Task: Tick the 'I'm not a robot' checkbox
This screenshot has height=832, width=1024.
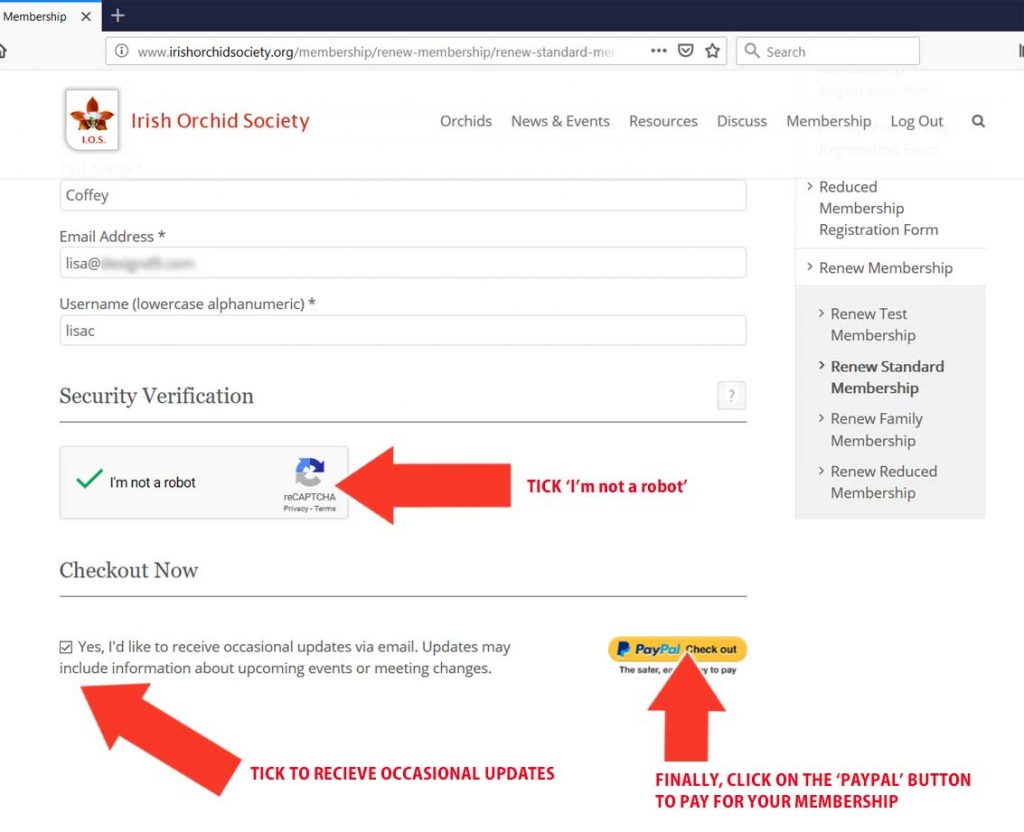Action: click(x=89, y=479)
